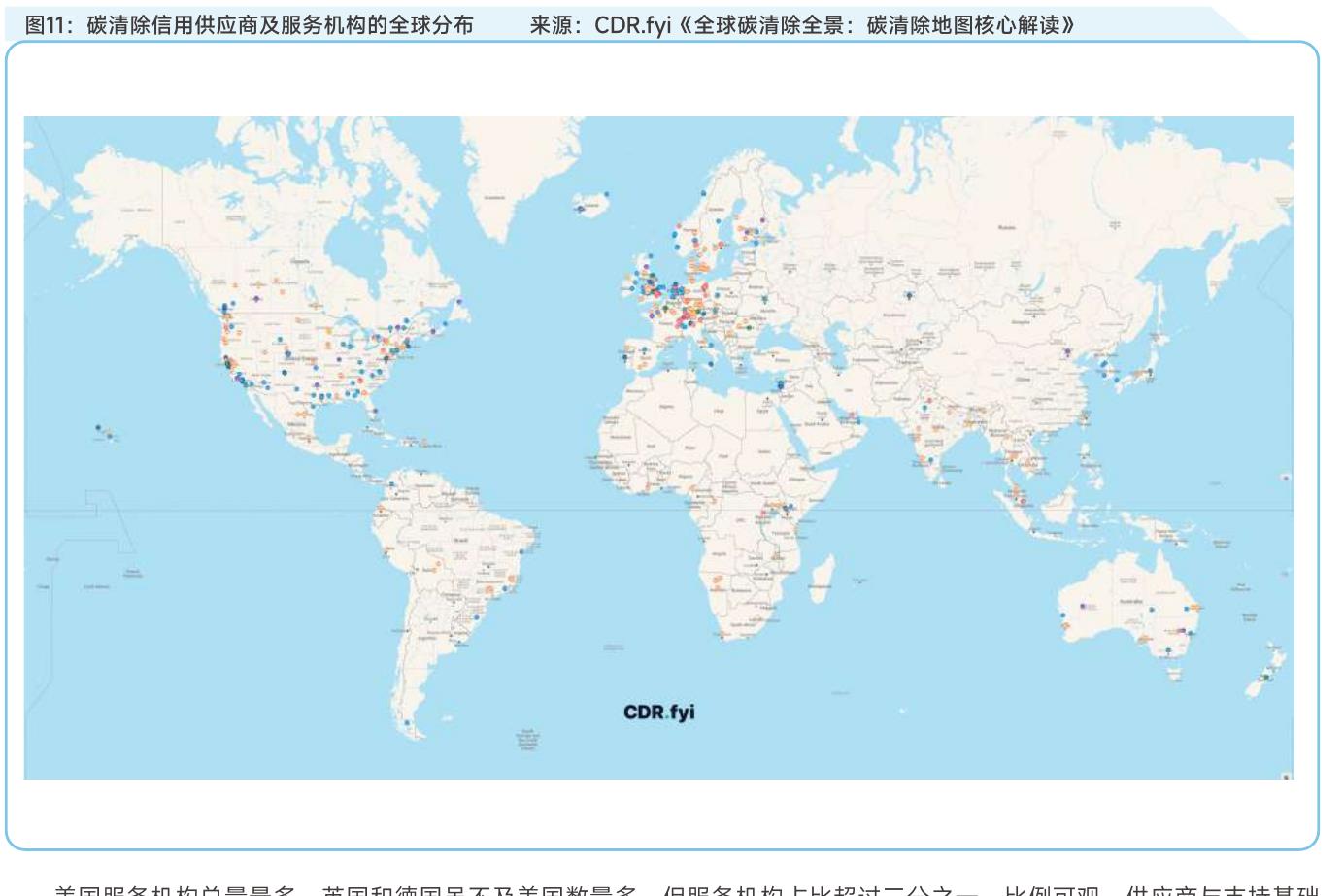Click the CDR.fyi logo on the map
This screenshot has width=1344, height=896.
(x=659, y=713)
